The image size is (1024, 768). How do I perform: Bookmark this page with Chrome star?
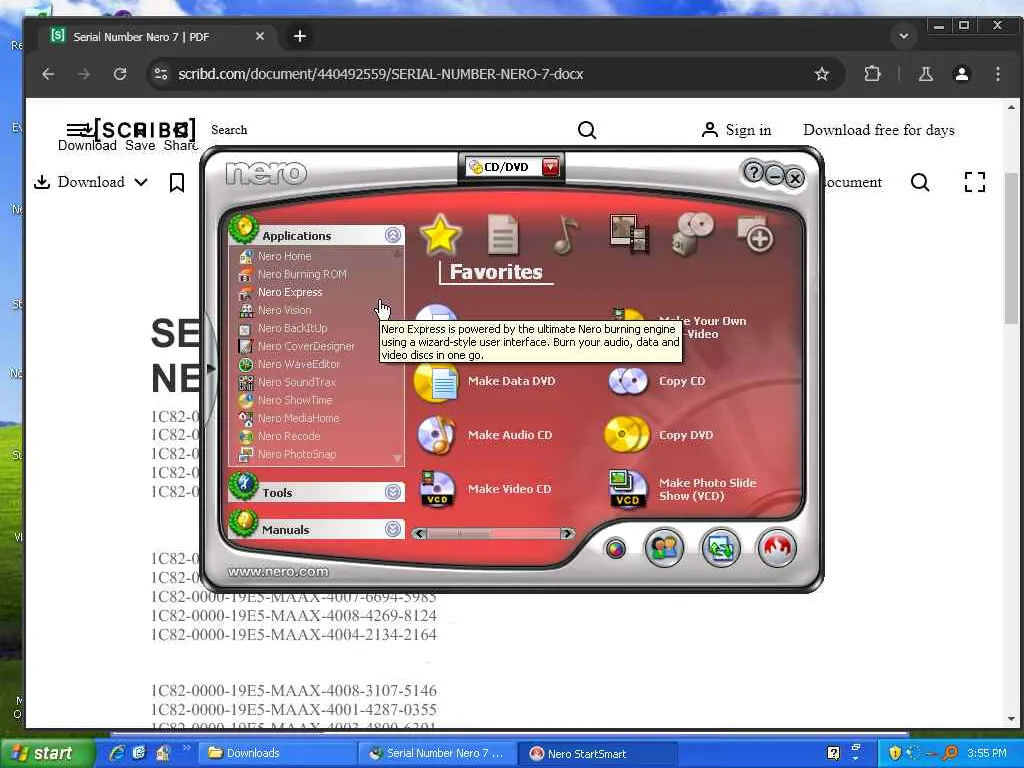822,74
